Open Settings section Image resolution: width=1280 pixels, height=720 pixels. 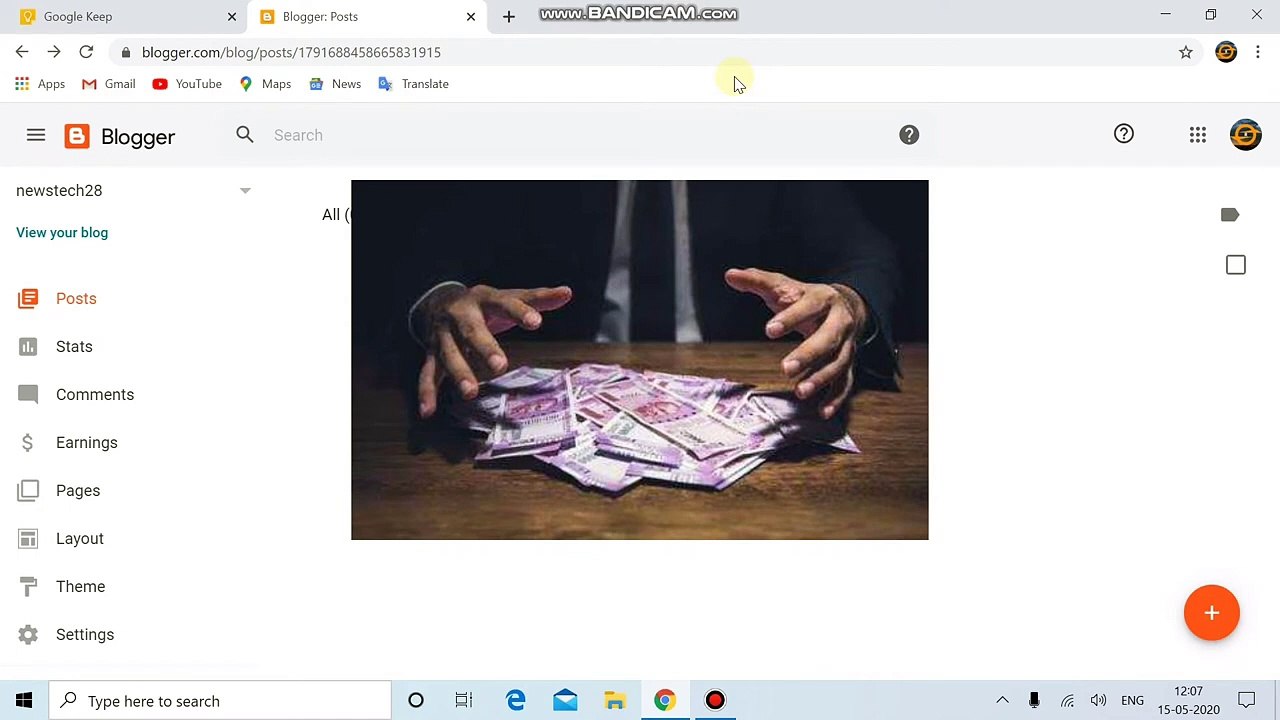tap(85, 635)
